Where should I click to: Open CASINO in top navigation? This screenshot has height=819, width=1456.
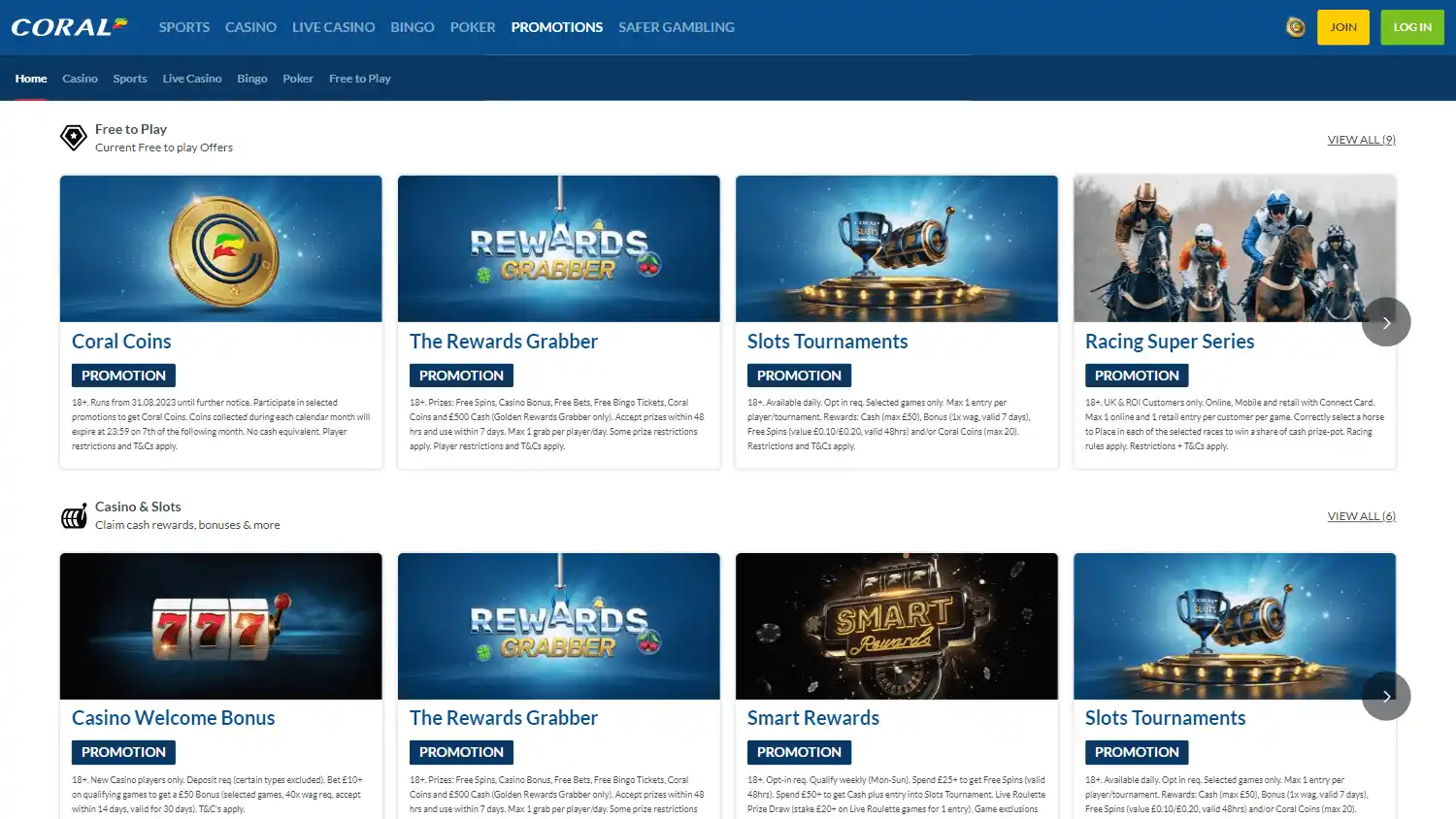(x=250, y=27)
